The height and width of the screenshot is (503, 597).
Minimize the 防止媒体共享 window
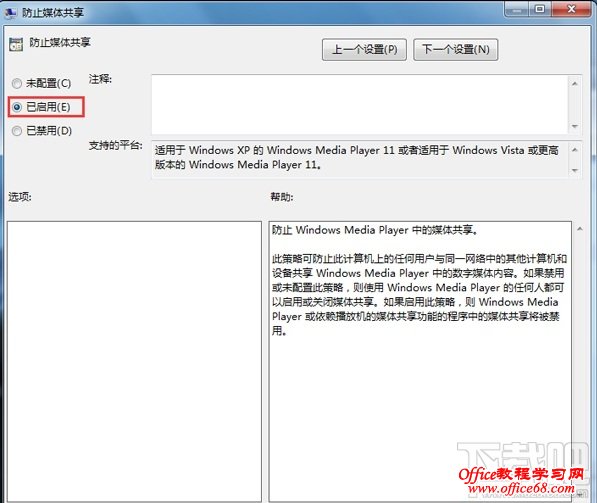(516, 9)
